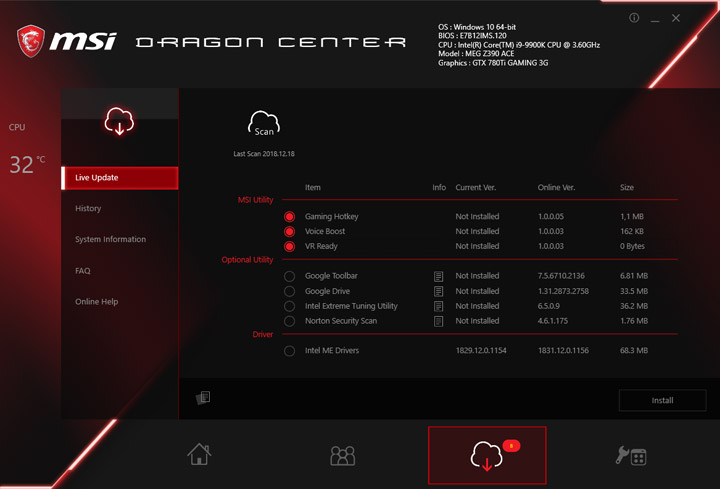
Task: Click the Install button
Action: pos(662,400)
